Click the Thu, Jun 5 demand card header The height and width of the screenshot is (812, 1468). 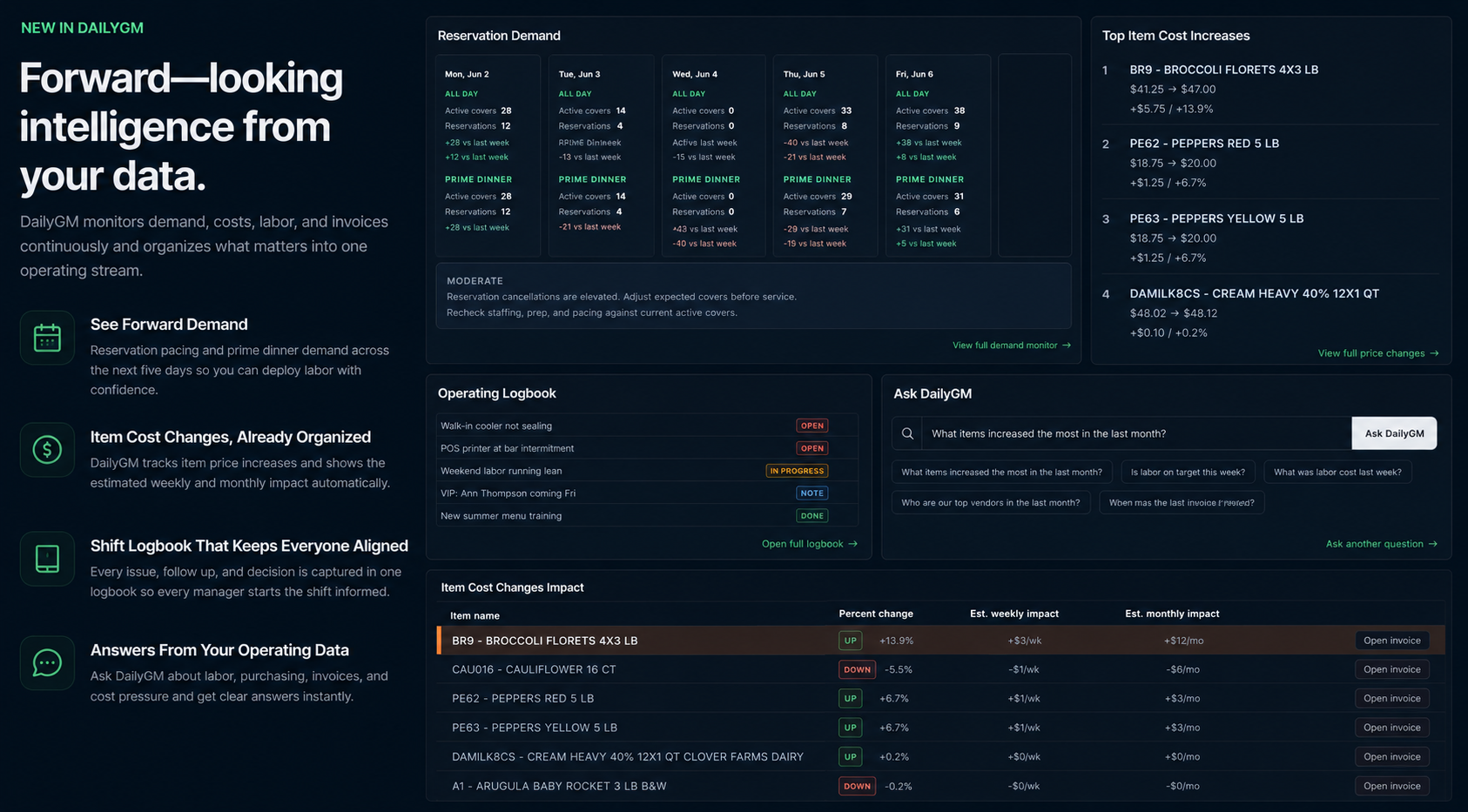click(x=804, y=75)
